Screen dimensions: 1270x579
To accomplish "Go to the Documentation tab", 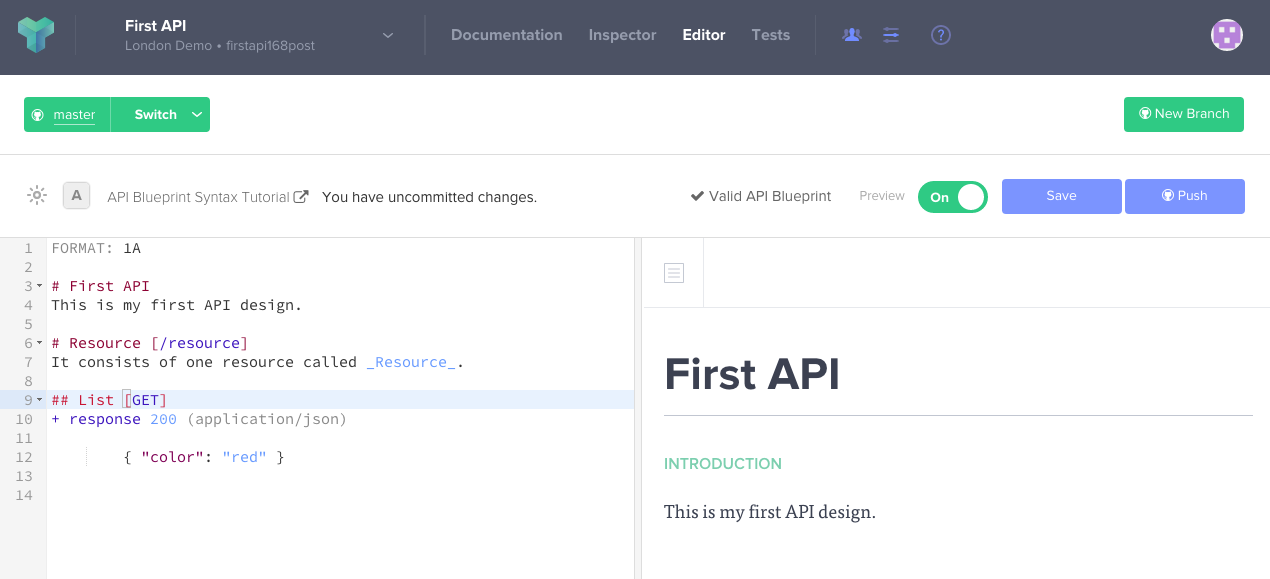I will coord(507,35).
